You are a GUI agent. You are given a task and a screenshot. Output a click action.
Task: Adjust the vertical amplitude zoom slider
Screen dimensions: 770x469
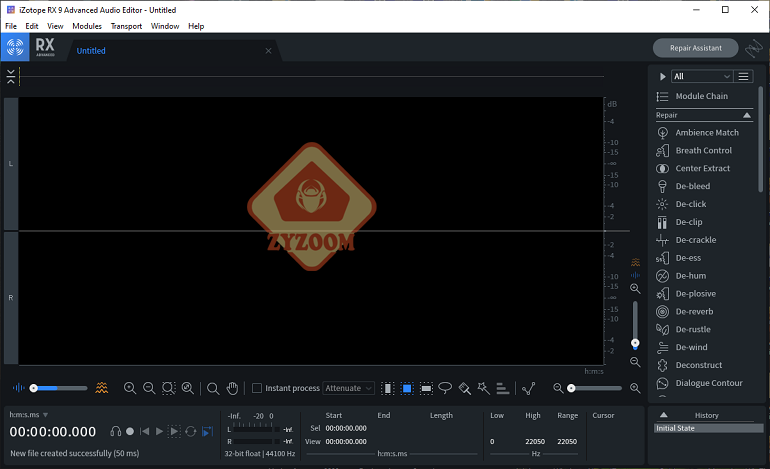(635, 325)
